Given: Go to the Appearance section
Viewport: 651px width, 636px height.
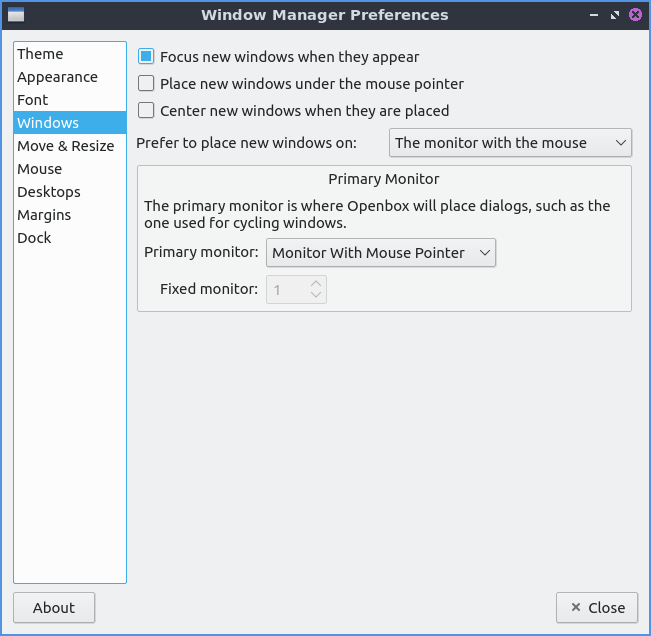Looking at the screenshot, I should 57,77.
